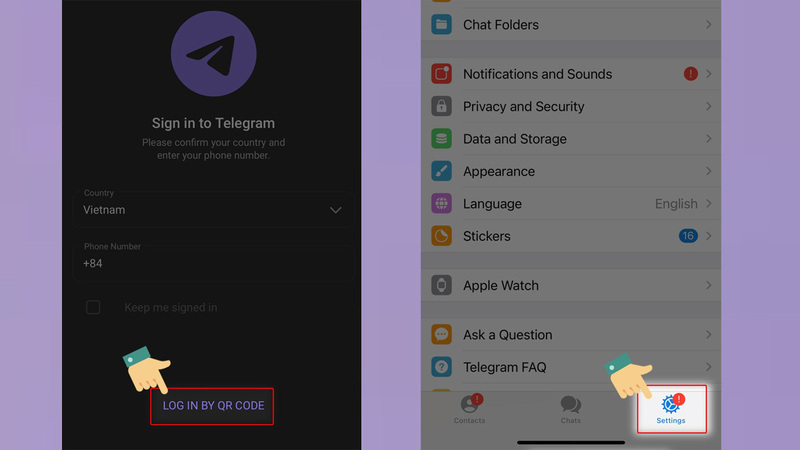Open the Country dropdown showing Vietnam

pyautogui.click(x=213, y=209)
